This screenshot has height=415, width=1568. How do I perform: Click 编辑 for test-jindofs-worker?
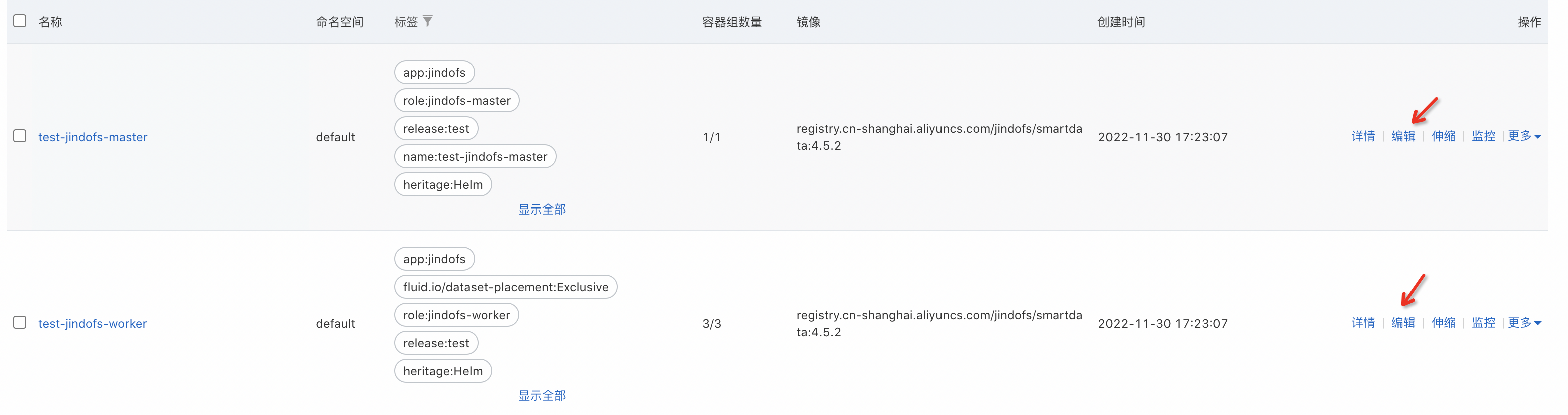coord(1402,323)
